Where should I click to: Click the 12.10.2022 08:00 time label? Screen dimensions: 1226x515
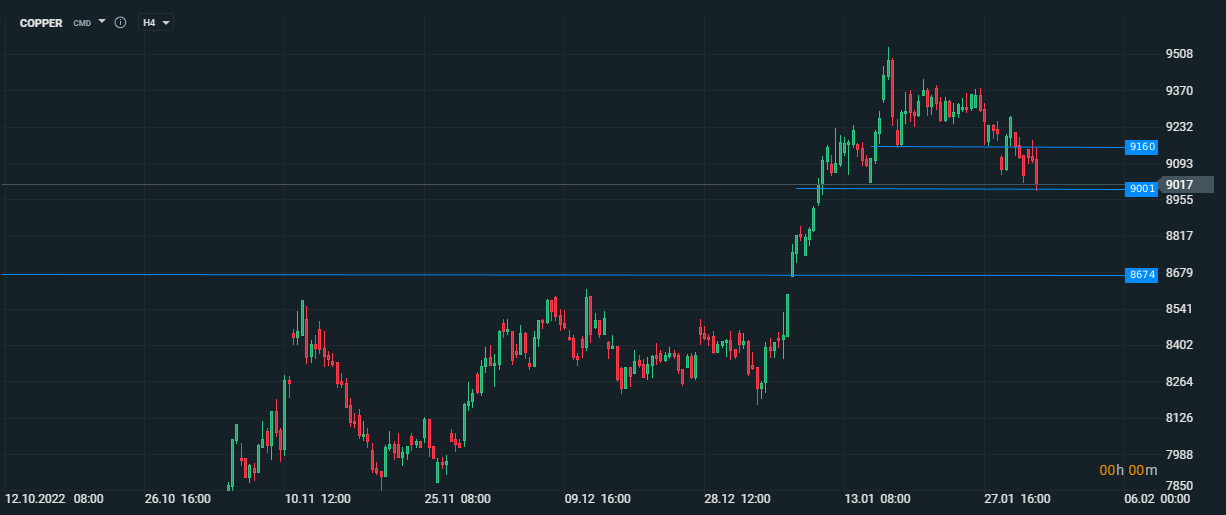click(x=56, y=498)
